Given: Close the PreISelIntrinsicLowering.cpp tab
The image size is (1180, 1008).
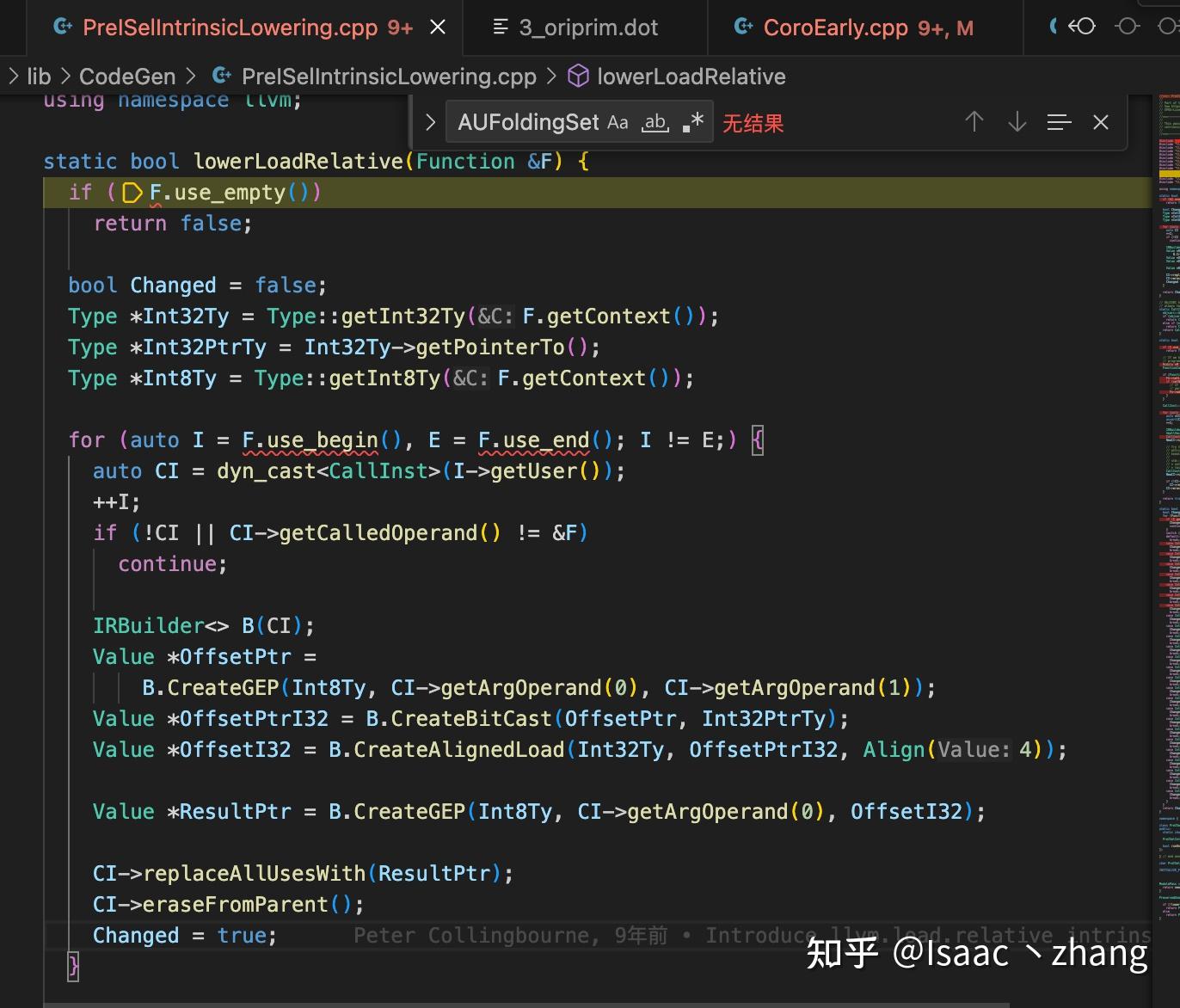Looking at the screenshot, I should (x=438, y=27).
